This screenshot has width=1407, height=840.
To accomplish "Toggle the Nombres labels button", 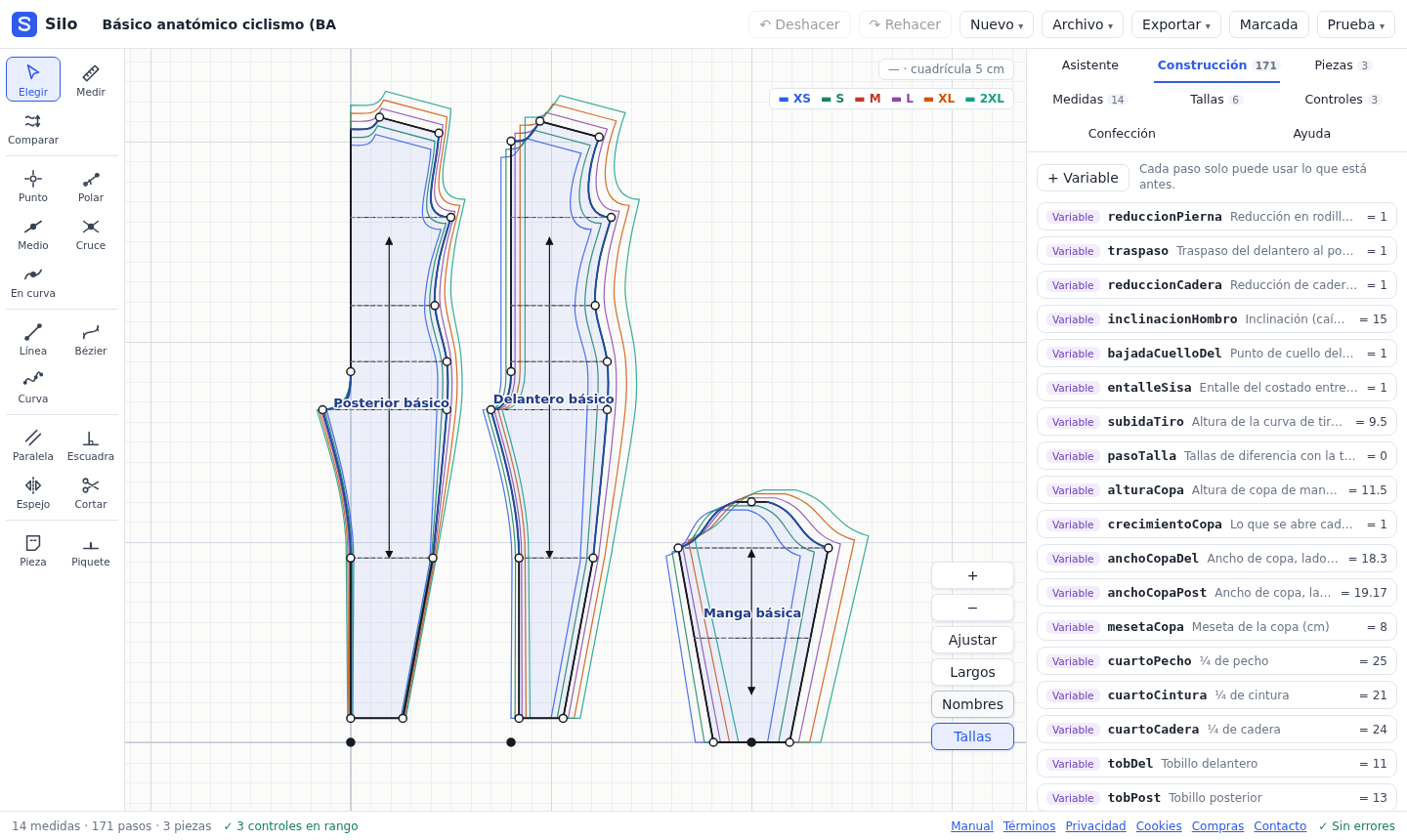I will click(x=972, y=704).
